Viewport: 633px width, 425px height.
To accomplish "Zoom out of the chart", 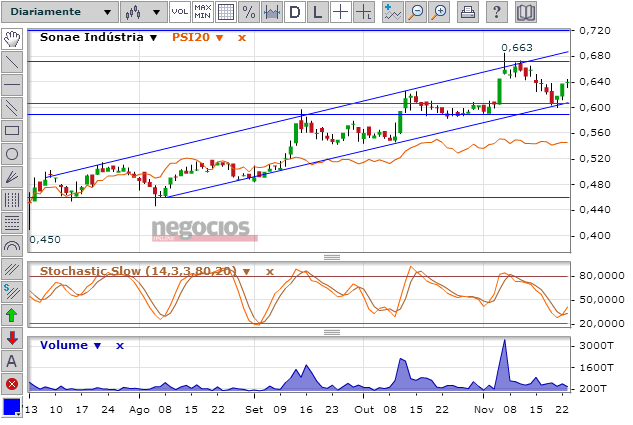I will pos(416,12).
